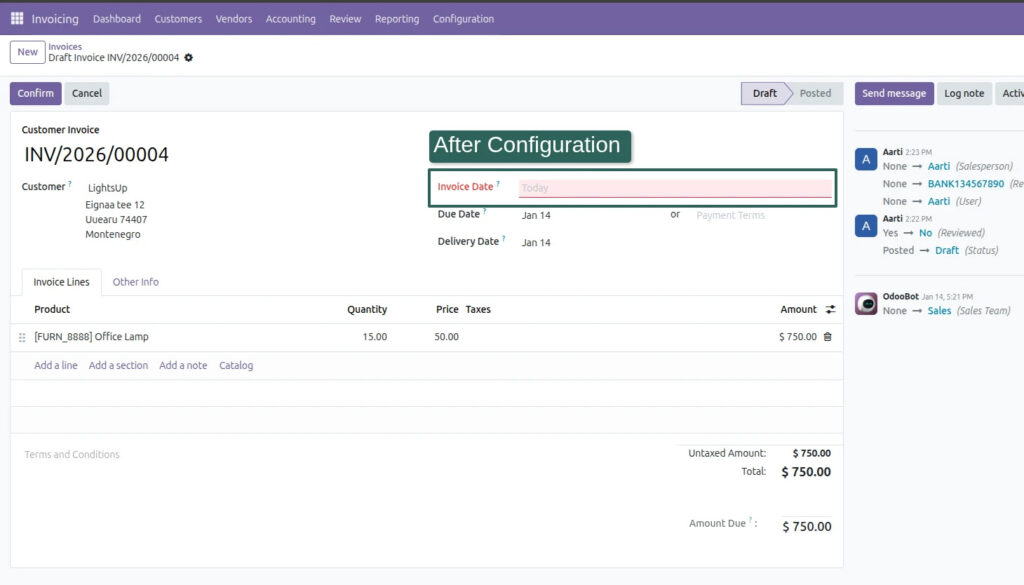The height and width of the screenshot is (585, 1024).
Task: Open the product Catalog link
Action: (236, 366)
